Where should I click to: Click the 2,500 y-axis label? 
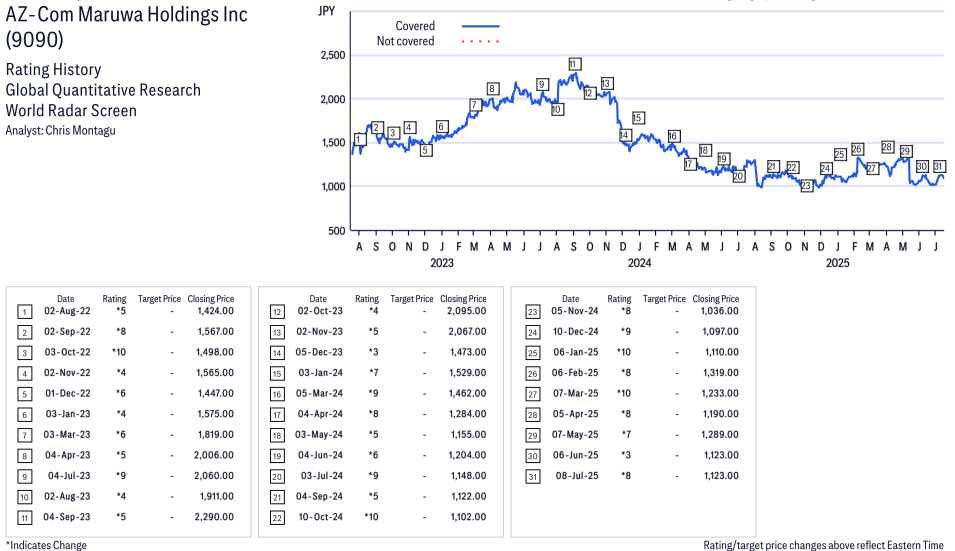pos(333,55)
